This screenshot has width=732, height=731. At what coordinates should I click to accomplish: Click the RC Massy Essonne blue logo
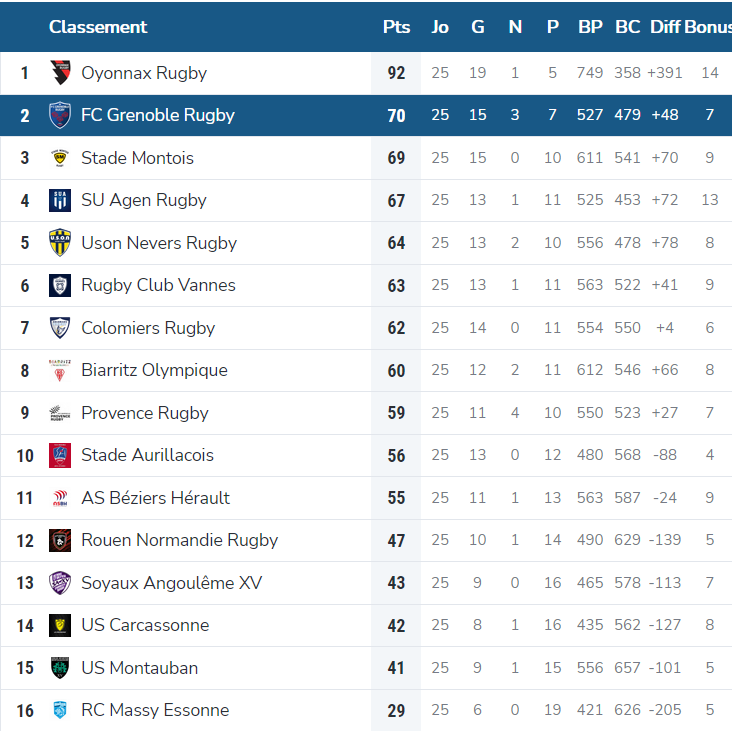point(60,710)
